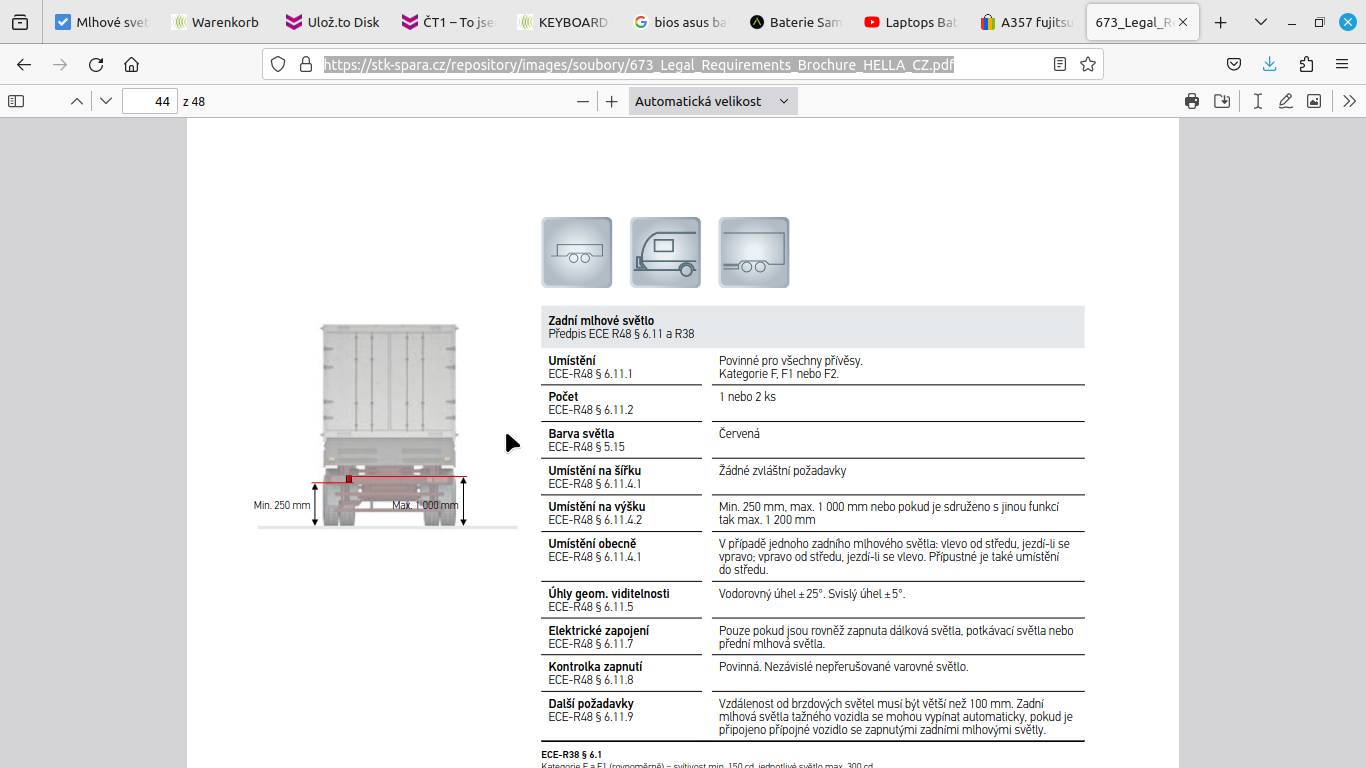
Task: Bookmark this page with star icon
Action: pos(1088,64)
